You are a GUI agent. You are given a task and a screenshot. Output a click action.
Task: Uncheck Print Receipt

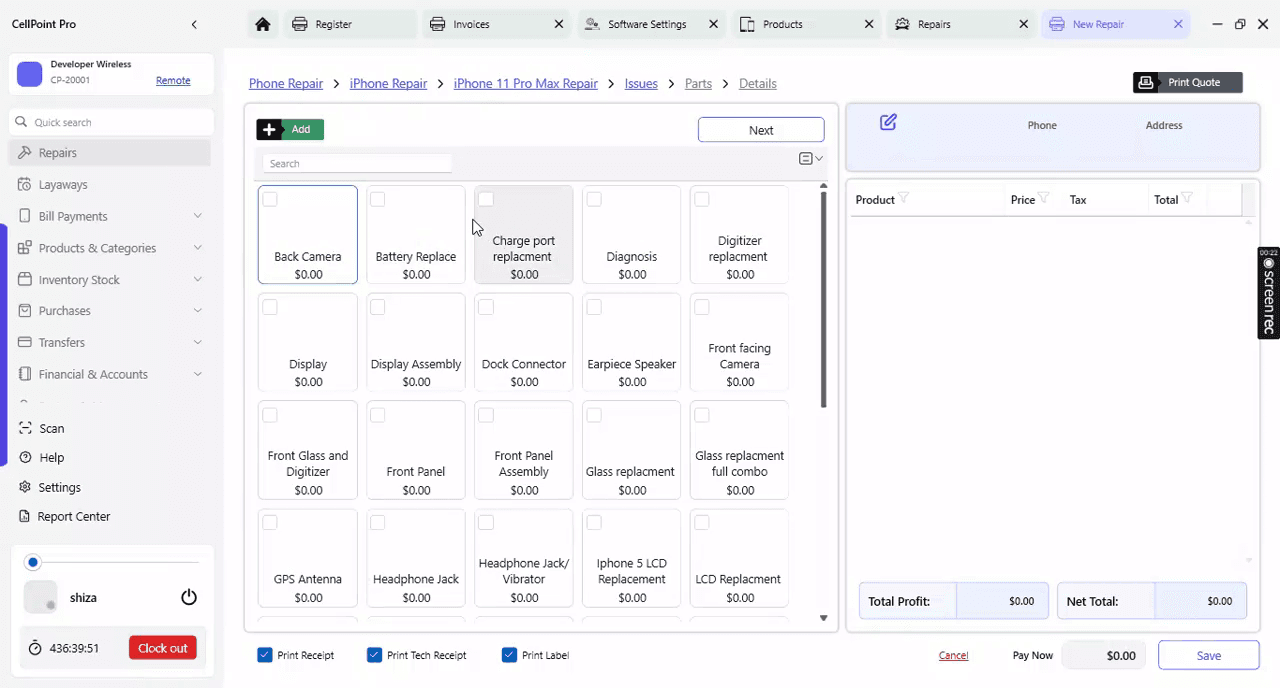tap(265, 655)
